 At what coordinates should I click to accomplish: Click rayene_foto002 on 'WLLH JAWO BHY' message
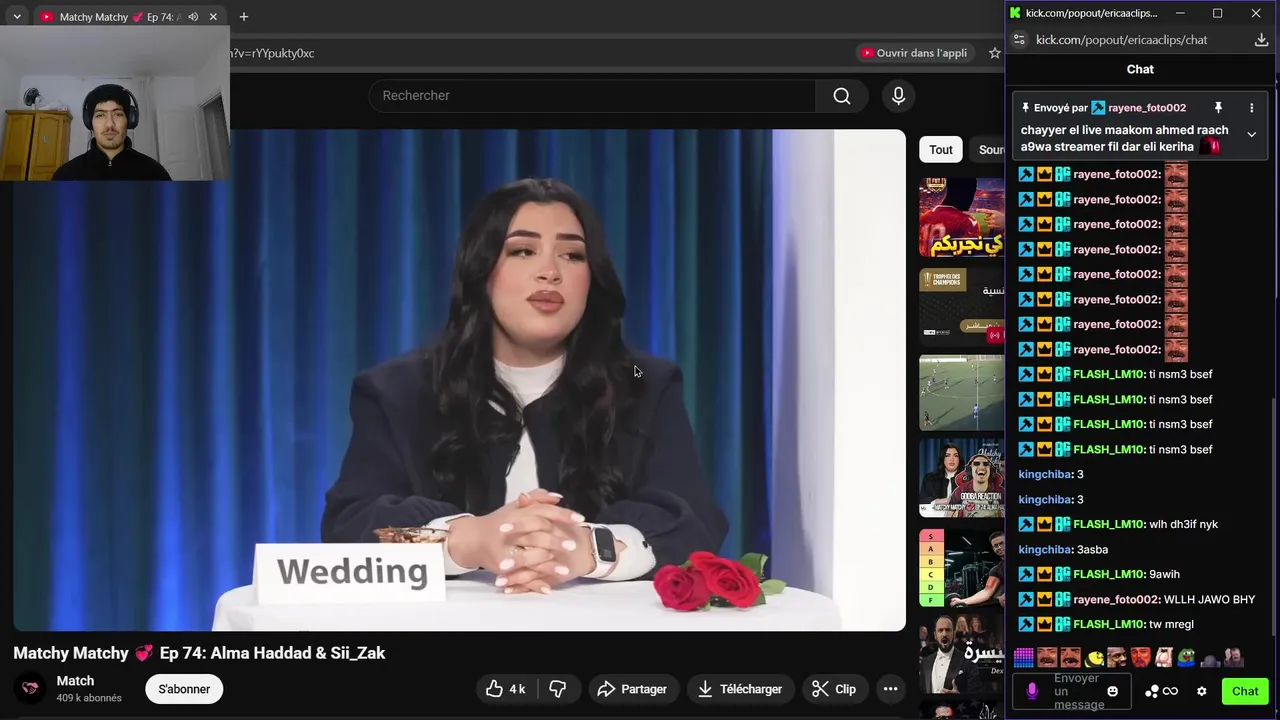(1116, 599)
